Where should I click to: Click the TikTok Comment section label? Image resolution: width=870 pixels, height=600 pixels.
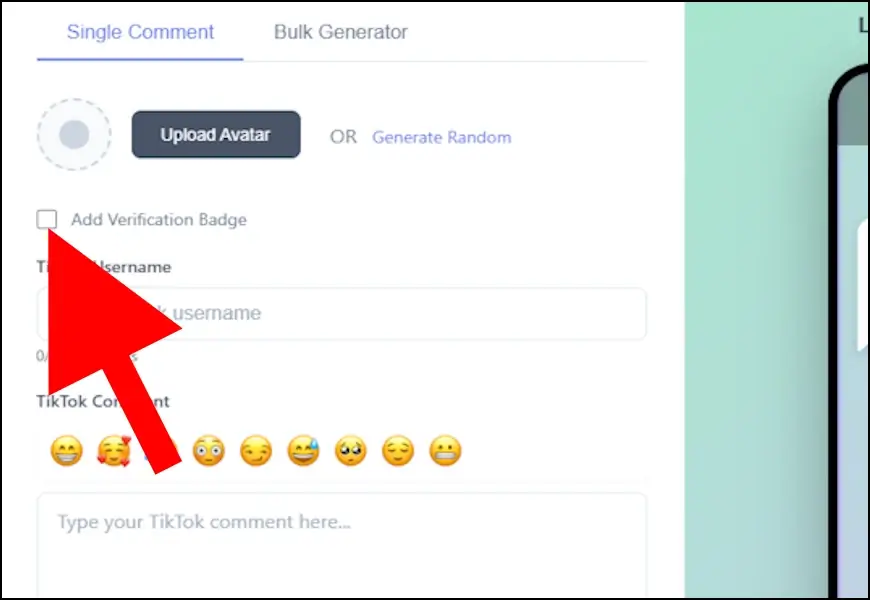point(103,401)
